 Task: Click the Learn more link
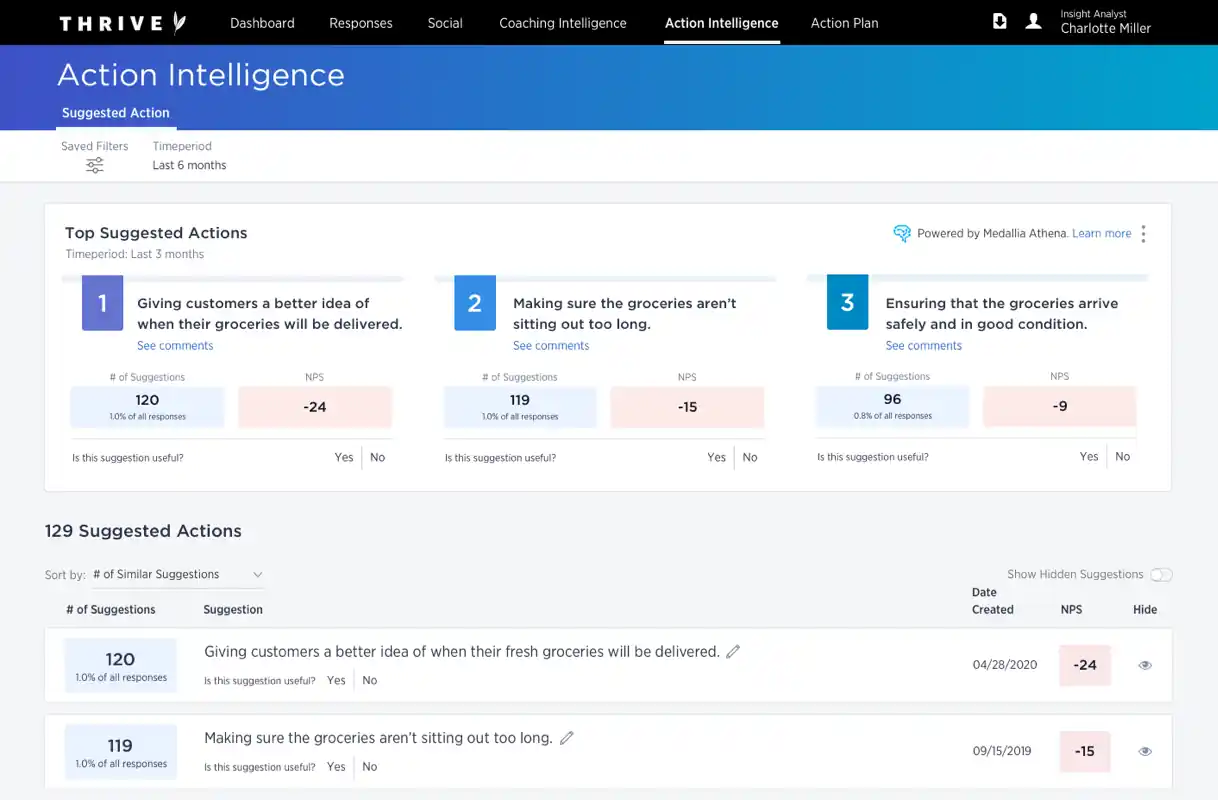[x=1101, y=234]
